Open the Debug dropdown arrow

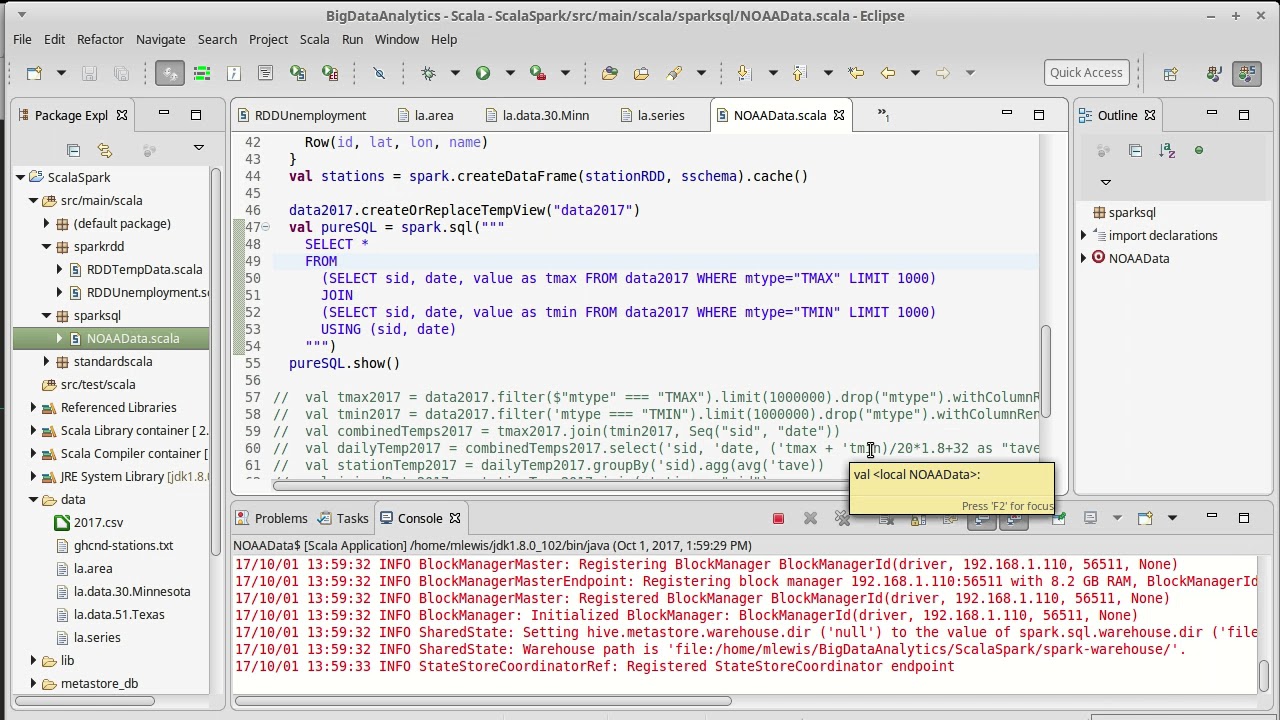455,73
